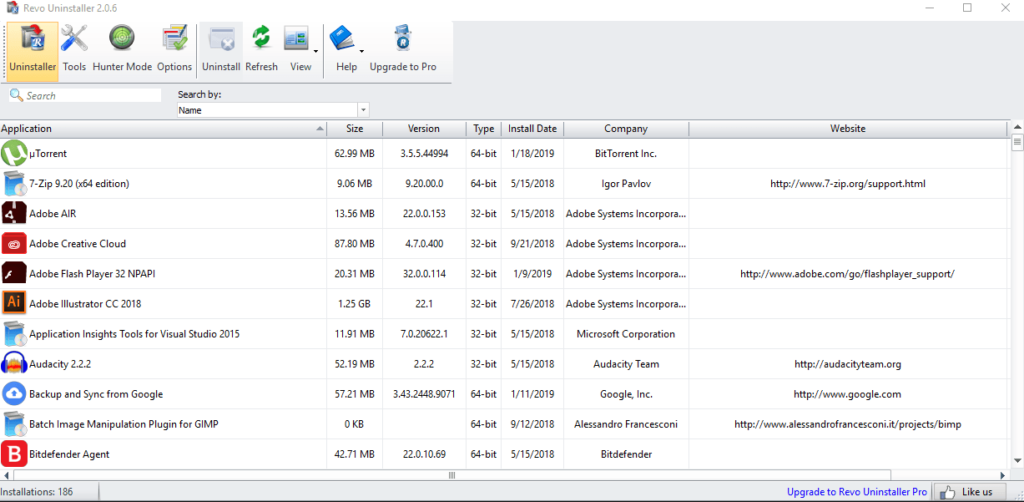1024x502 pixels.
Task: Select the Bitdefender Agent entry
Action: pyautogui.click(x=69, y=454)
